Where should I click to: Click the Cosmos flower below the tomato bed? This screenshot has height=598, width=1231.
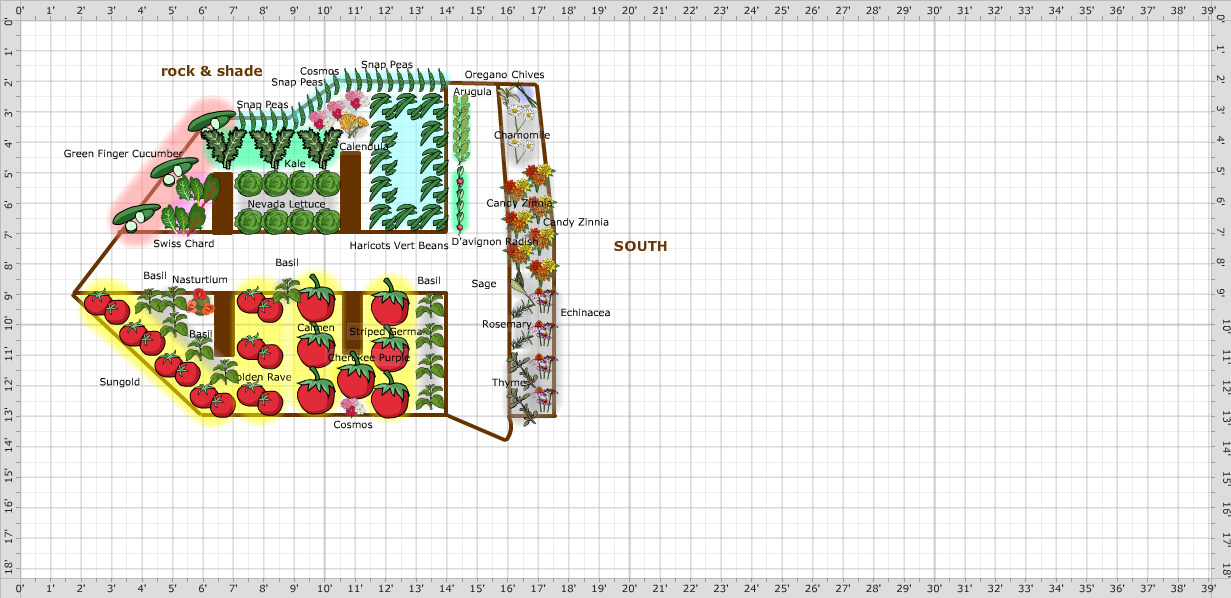(352, 405)
